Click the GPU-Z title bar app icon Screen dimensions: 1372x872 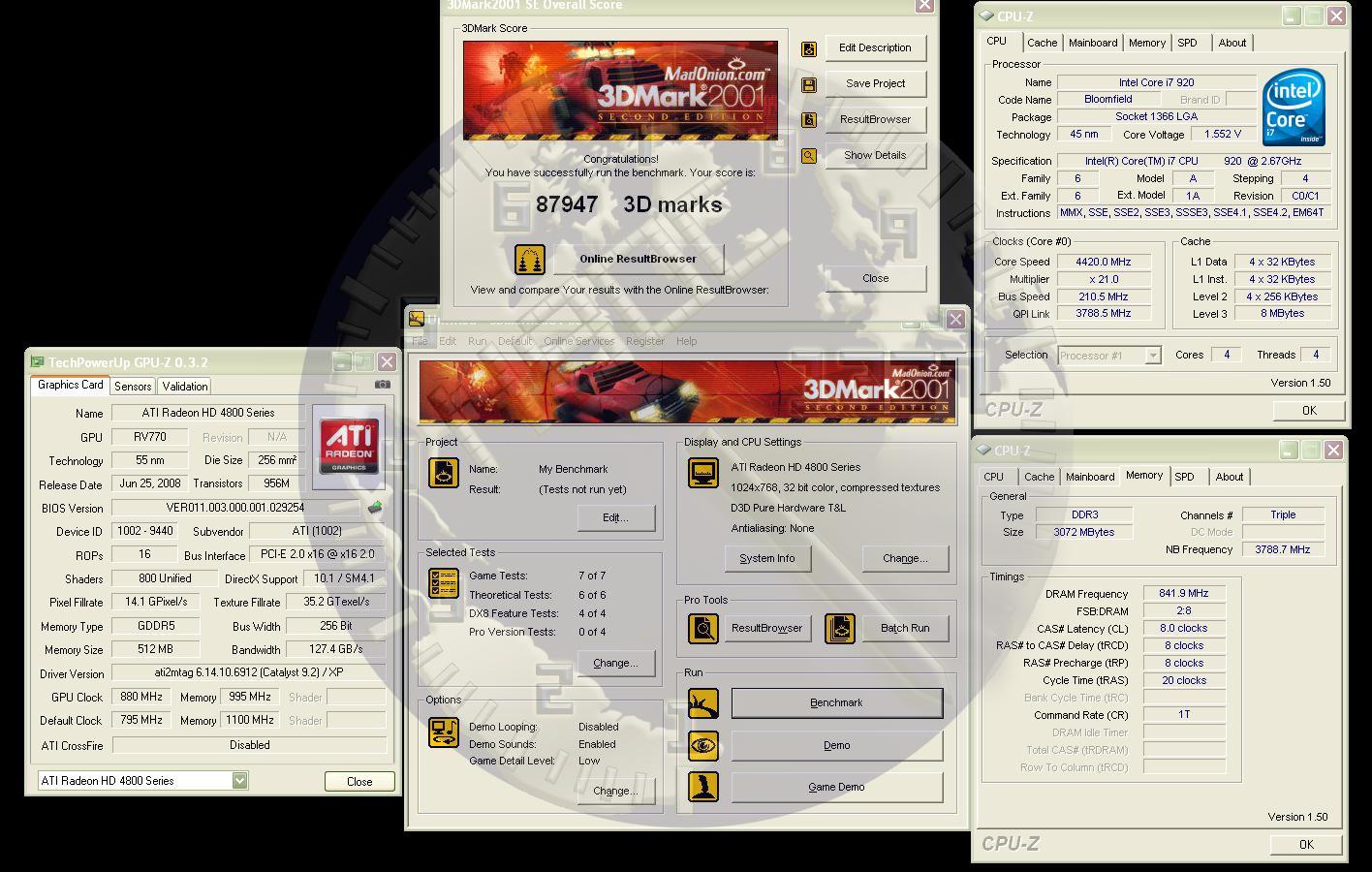click(37, 362)
